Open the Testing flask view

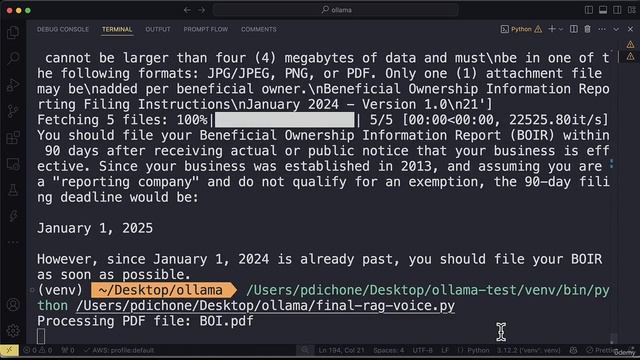(13, 190)
